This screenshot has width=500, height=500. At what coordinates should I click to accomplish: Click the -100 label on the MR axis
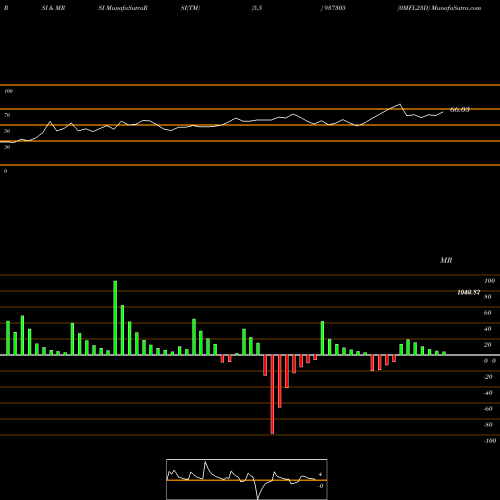point(490,441)
